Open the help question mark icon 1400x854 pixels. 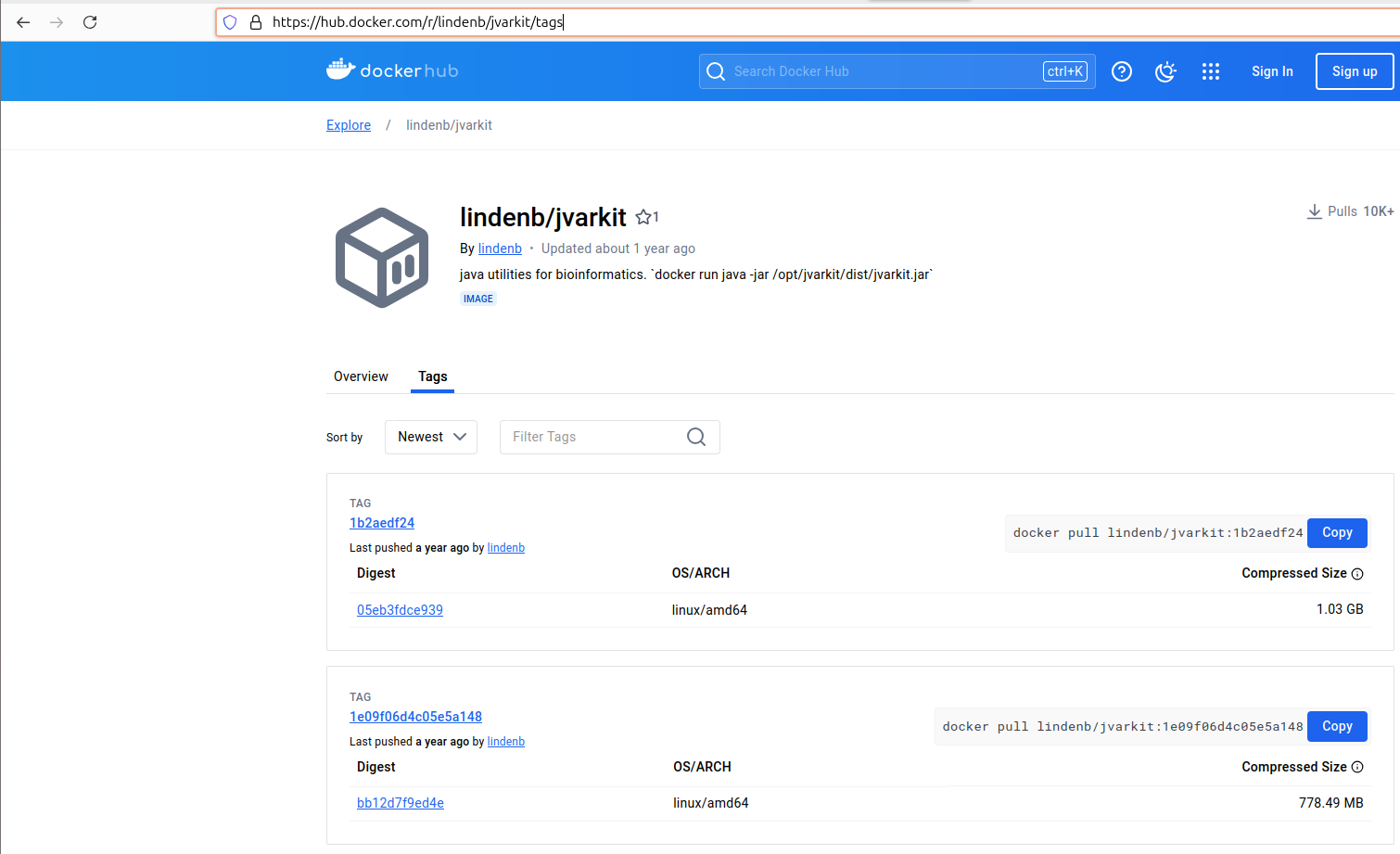tap(1122, 71)
